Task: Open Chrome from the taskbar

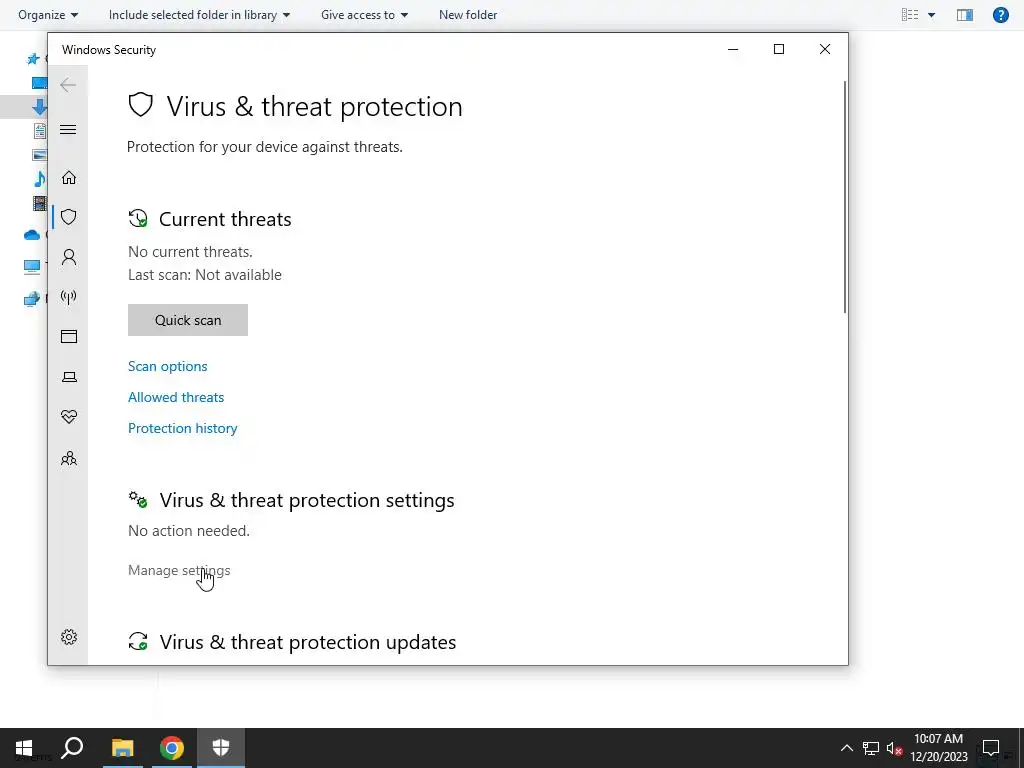Action: pyautogui.click(x=172, y=748)
